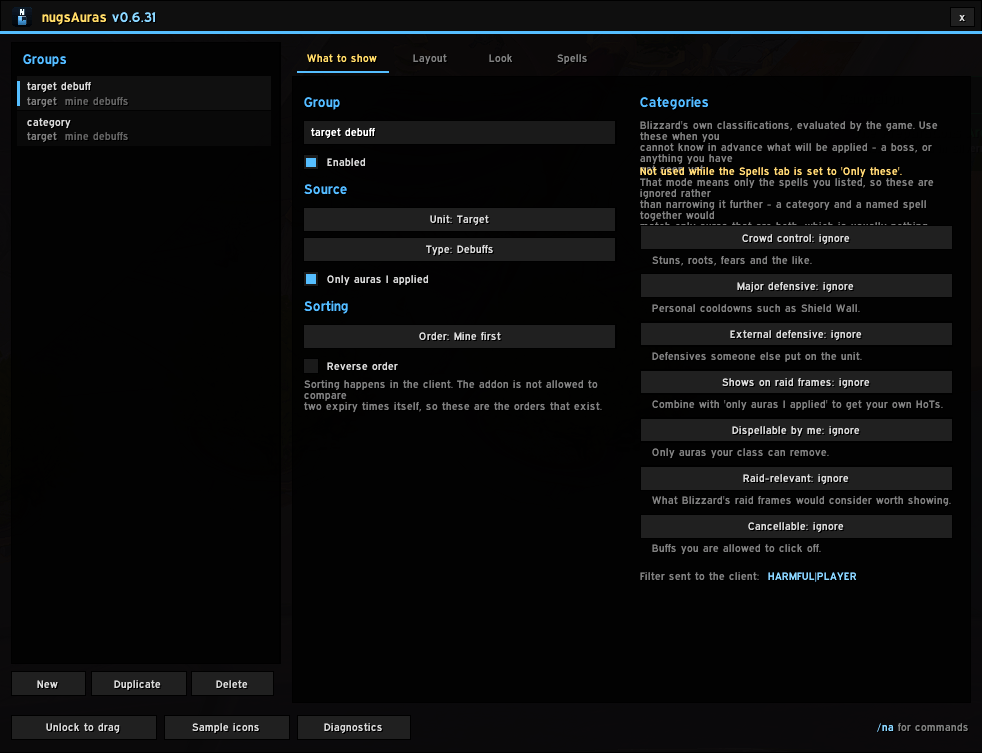Click 'Filter sent to the client:' label
This screenshot has width=982, height=753.
coord(699,576)
